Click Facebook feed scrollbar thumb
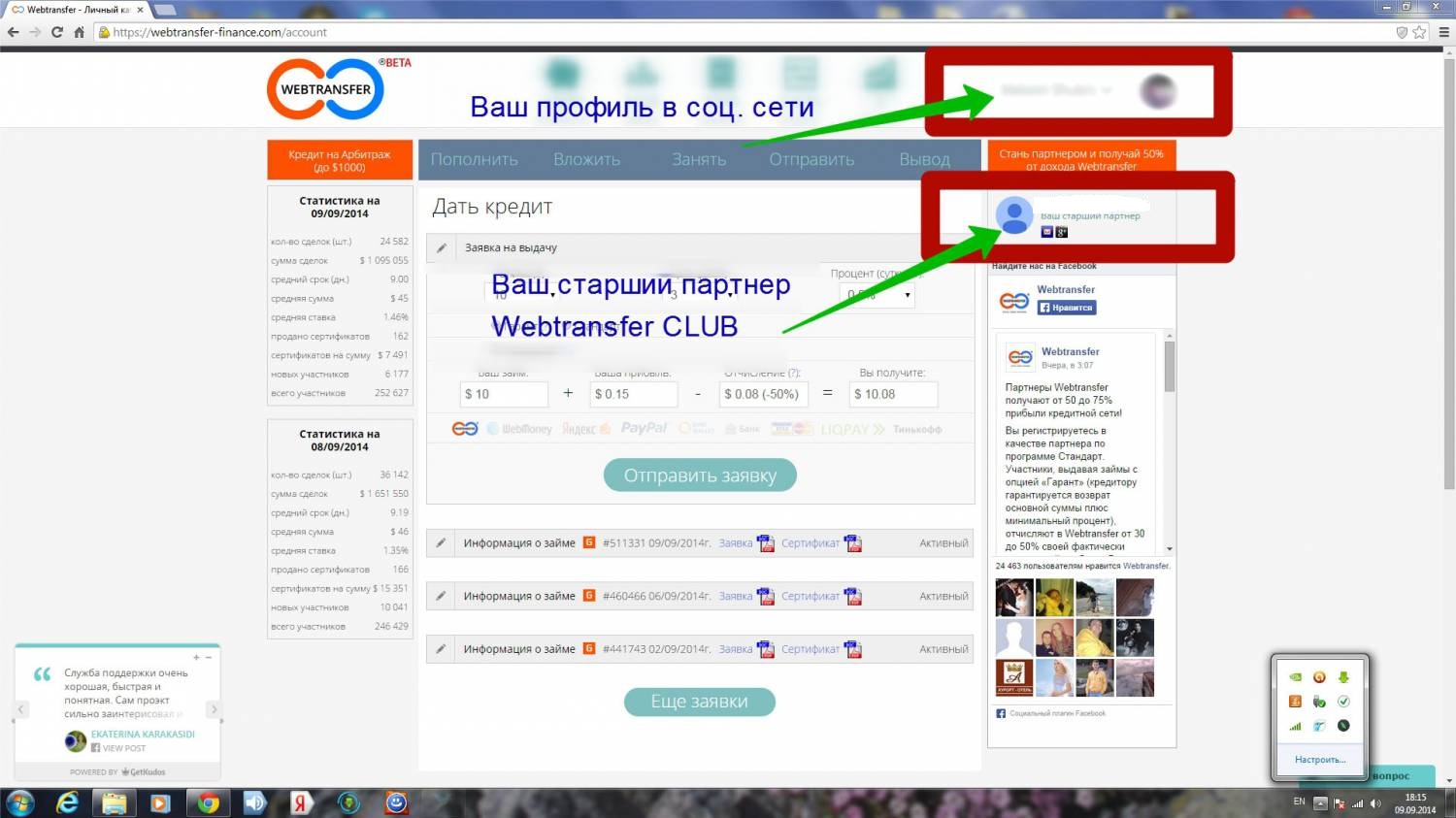The image size is (1456, 818). (x=1170, y=368)
